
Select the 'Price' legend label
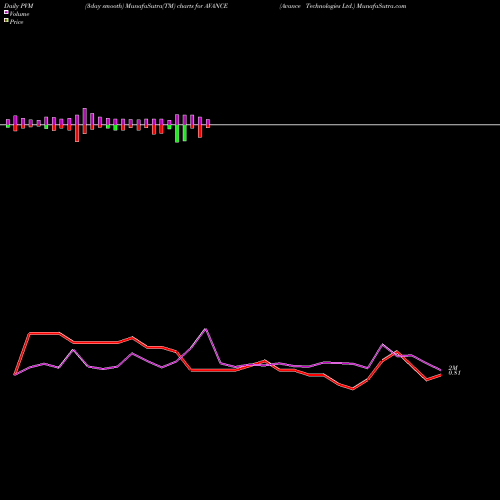16,22
